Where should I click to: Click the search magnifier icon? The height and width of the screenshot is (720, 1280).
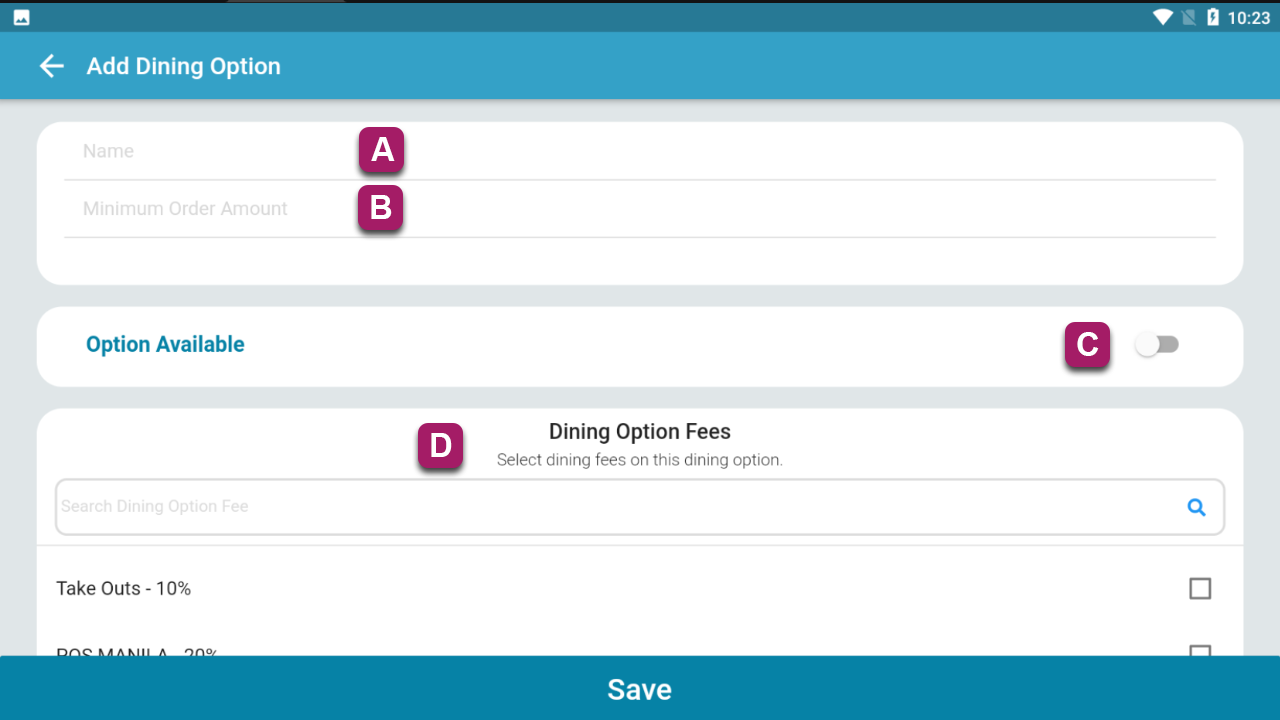tap(1196, 507)
